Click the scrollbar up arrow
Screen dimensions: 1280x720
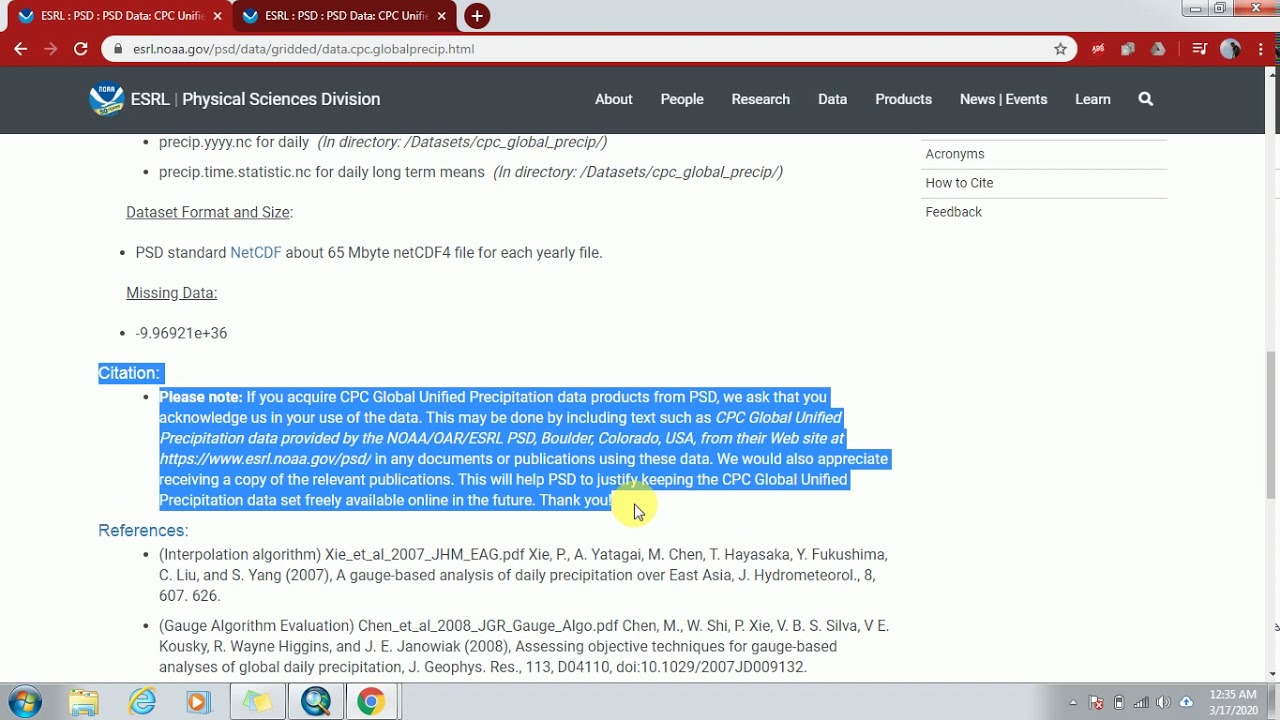click(x=1272, y=76)
